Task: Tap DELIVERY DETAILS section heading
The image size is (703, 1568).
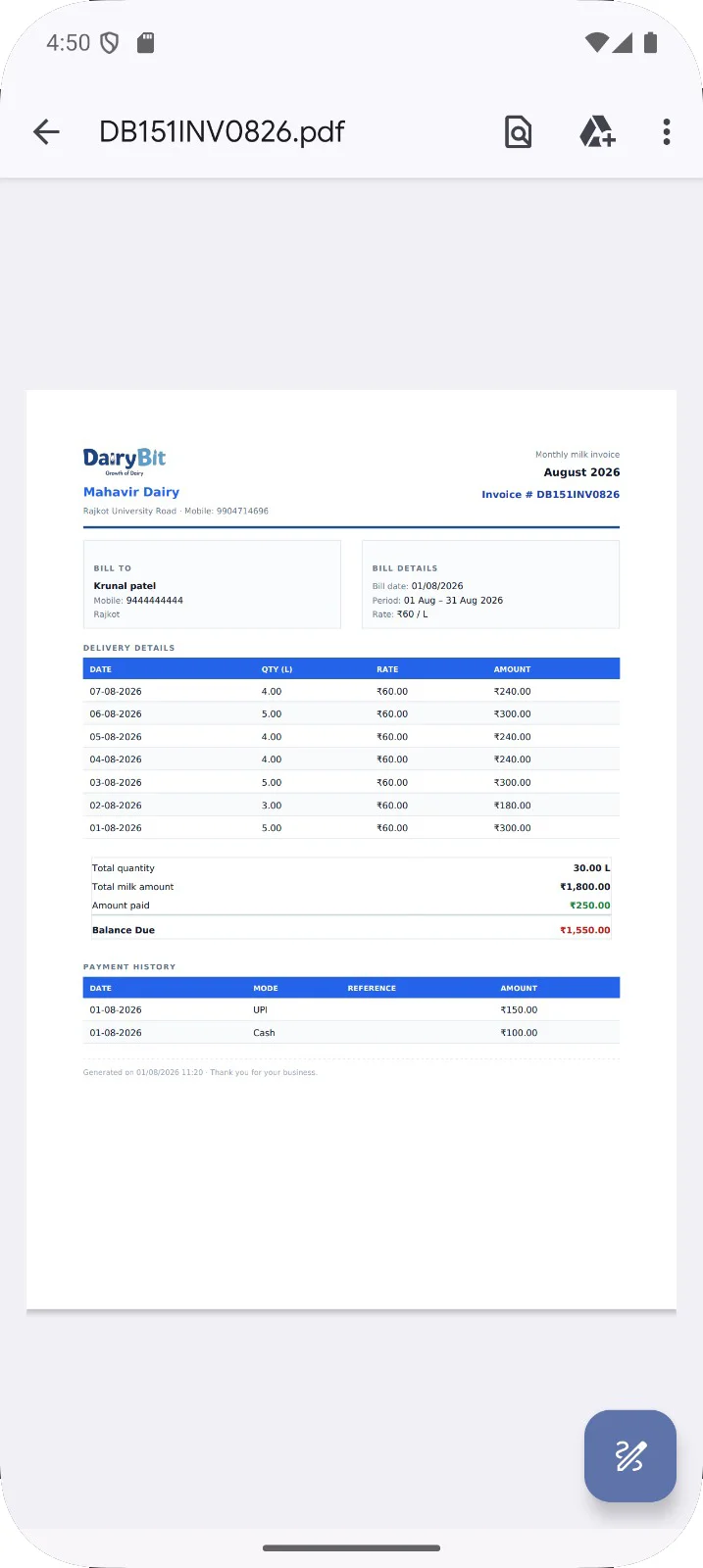Action: [x=129, y=648]
